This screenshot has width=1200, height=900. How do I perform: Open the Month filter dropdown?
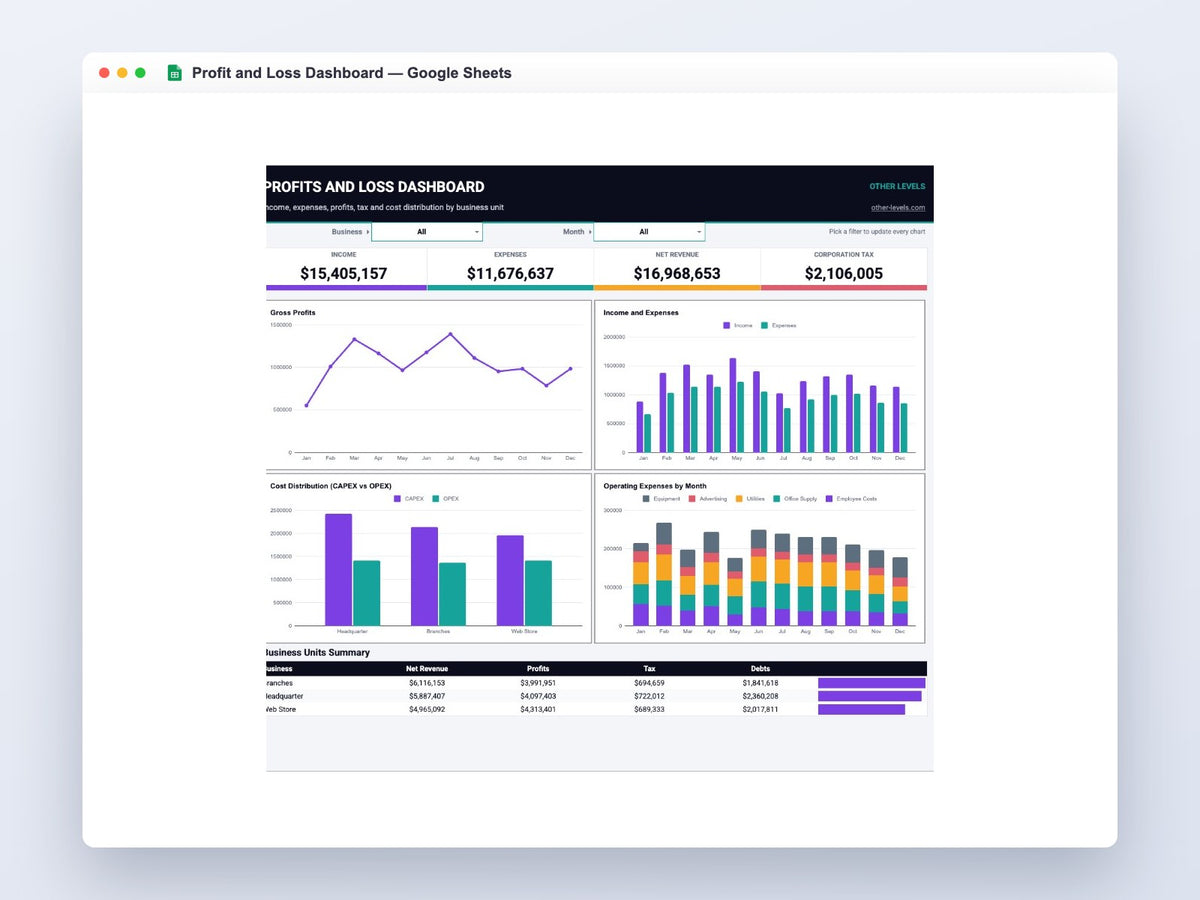point(649,232)
